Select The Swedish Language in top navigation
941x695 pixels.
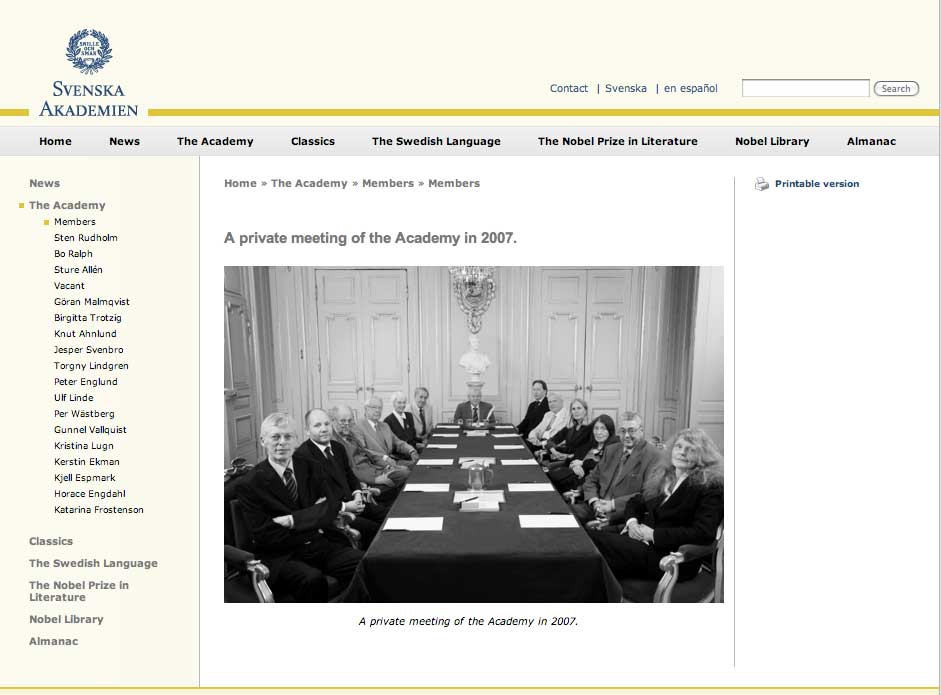pyautogui.click(x=436, y=142)
